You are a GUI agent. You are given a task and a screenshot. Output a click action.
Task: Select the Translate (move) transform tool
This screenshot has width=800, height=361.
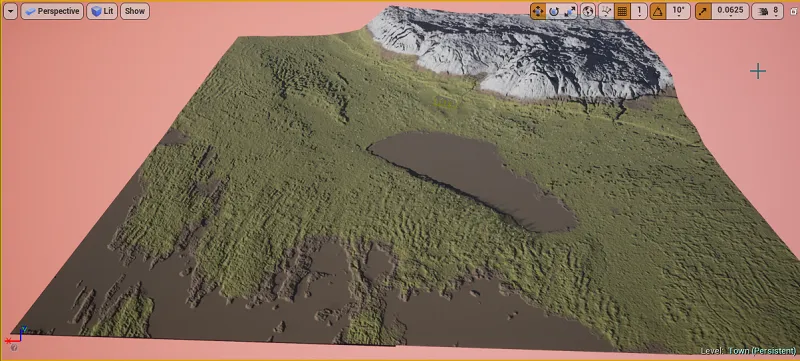pos(538,11)
